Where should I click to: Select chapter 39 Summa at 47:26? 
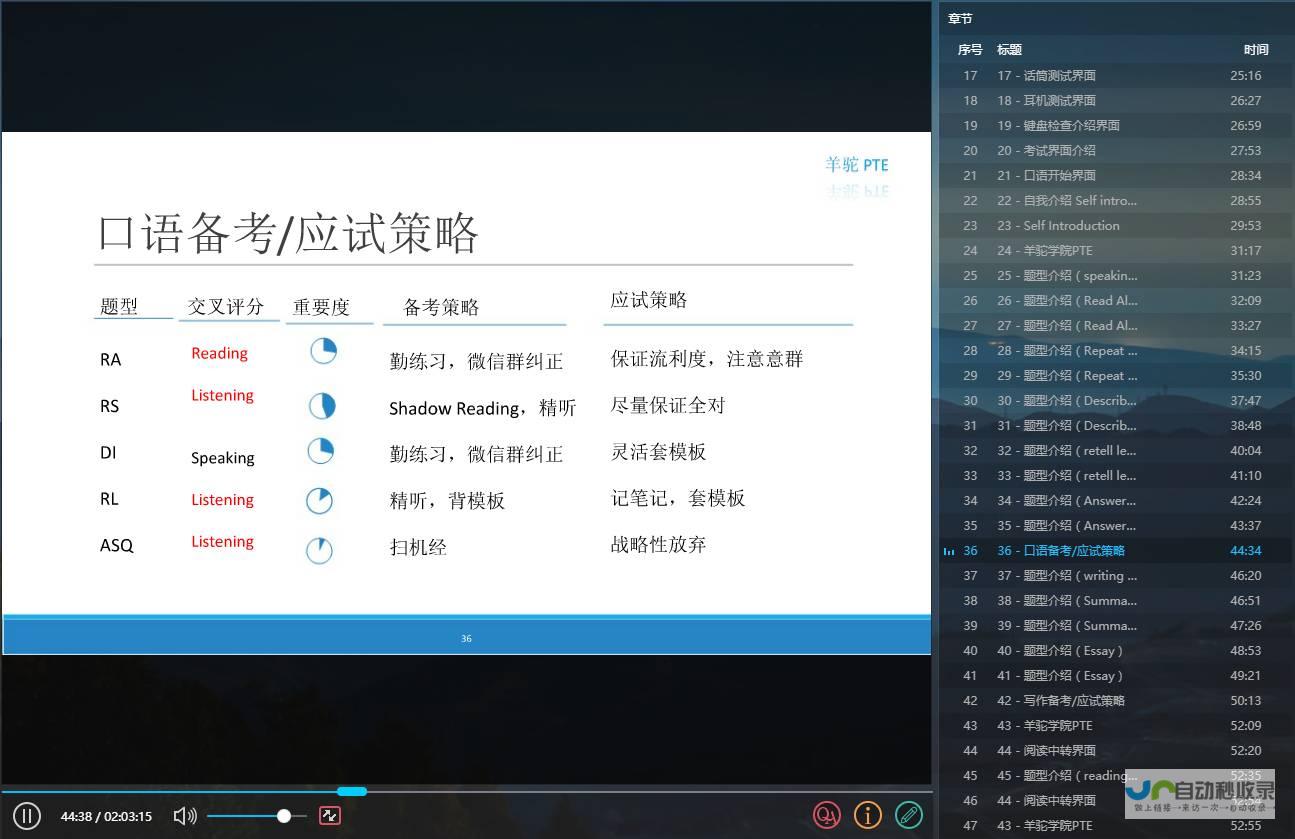(1115, 625)
